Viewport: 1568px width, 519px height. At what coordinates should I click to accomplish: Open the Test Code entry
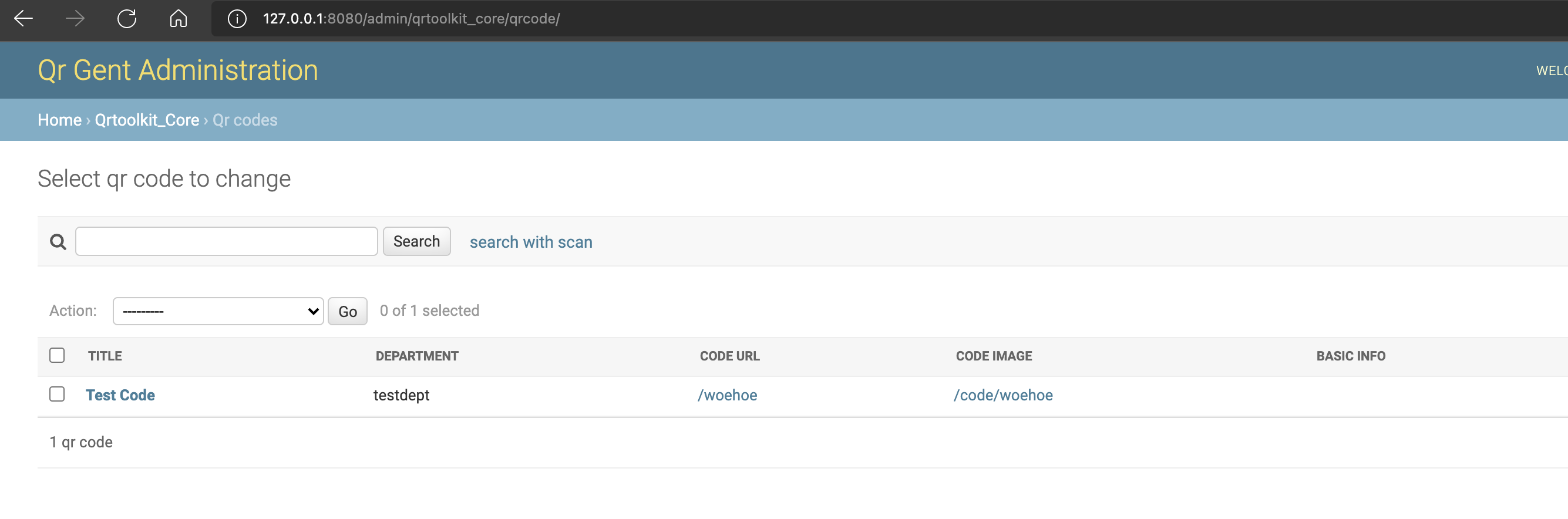(x=120, y=395)
